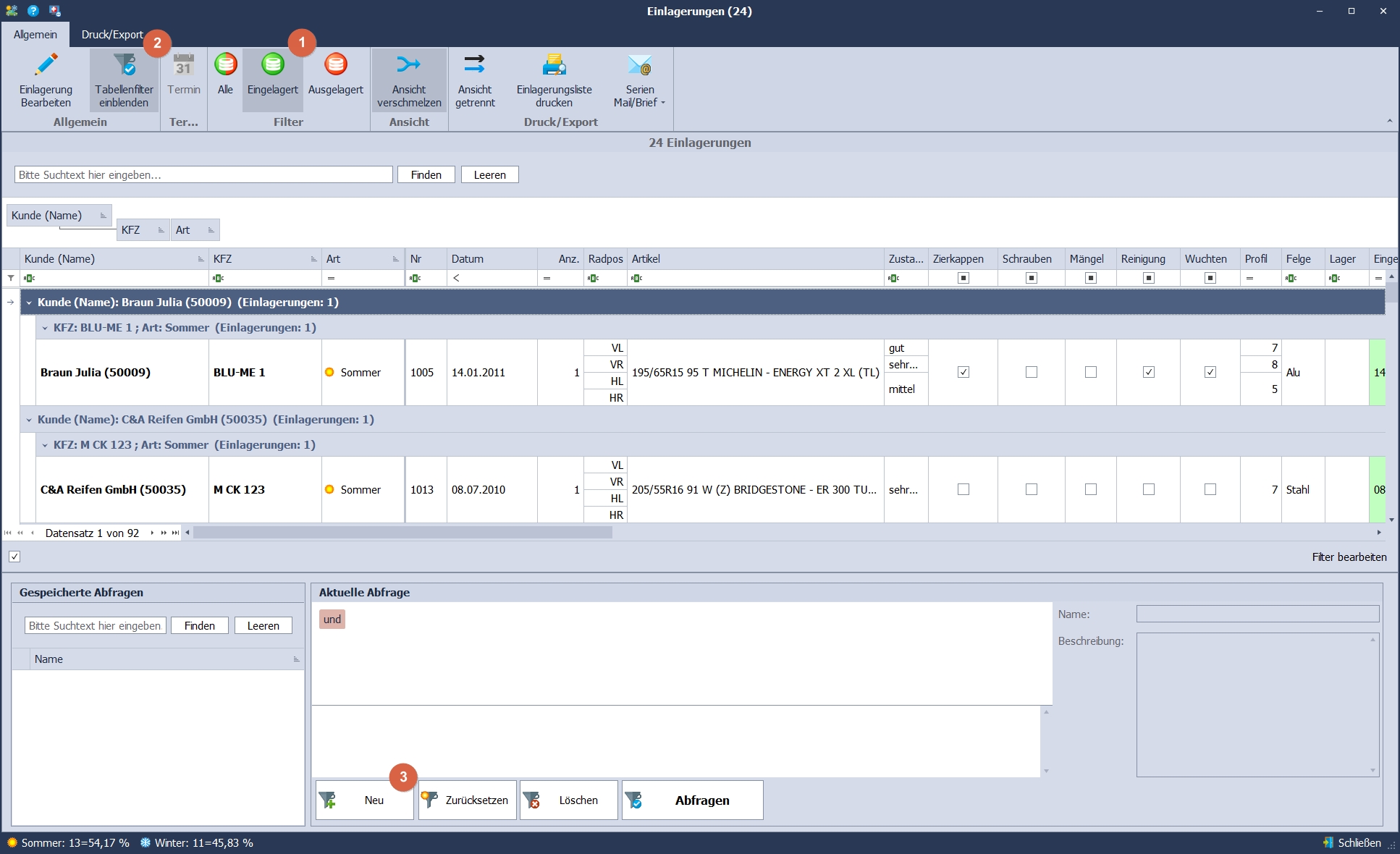The image size is (1400, 854).
Task: Switch to Ansicht getrennt view
Action: pos(475,65)
